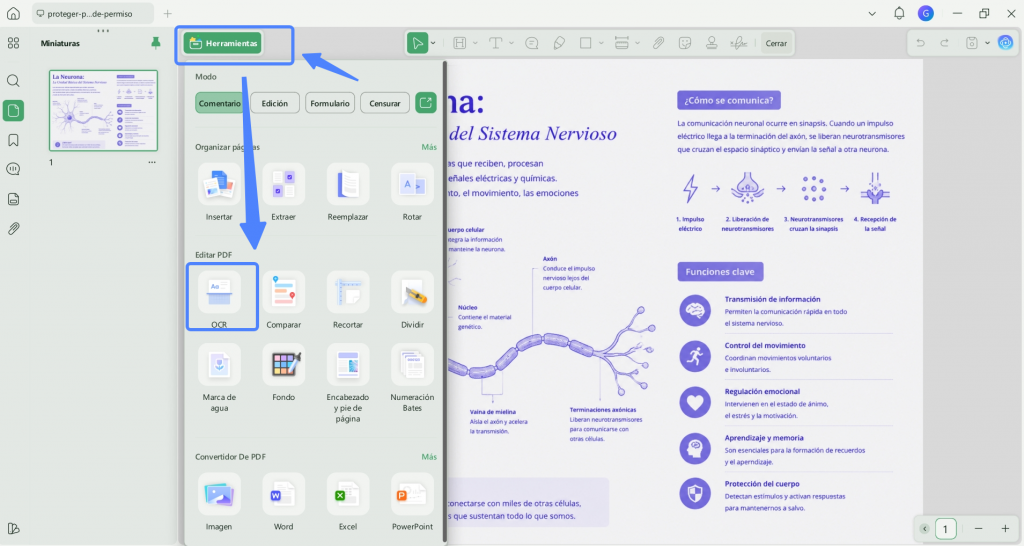This screenshot has height=546, width=1024.
Task: Open the Marca de agua tool
Action: pyautogui.click(x=219, y=380)
